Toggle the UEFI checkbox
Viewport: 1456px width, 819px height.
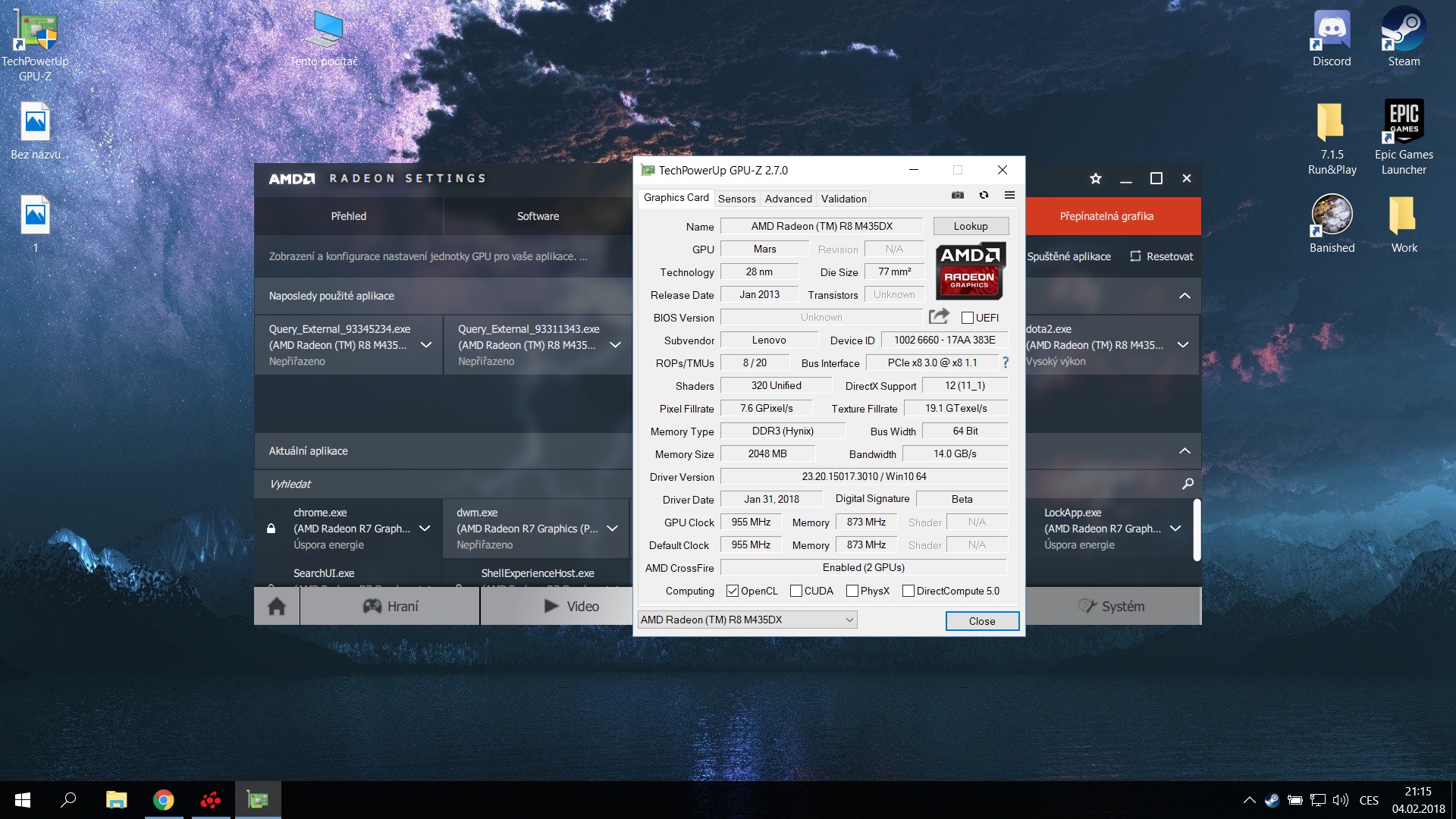tap(968, 318)
